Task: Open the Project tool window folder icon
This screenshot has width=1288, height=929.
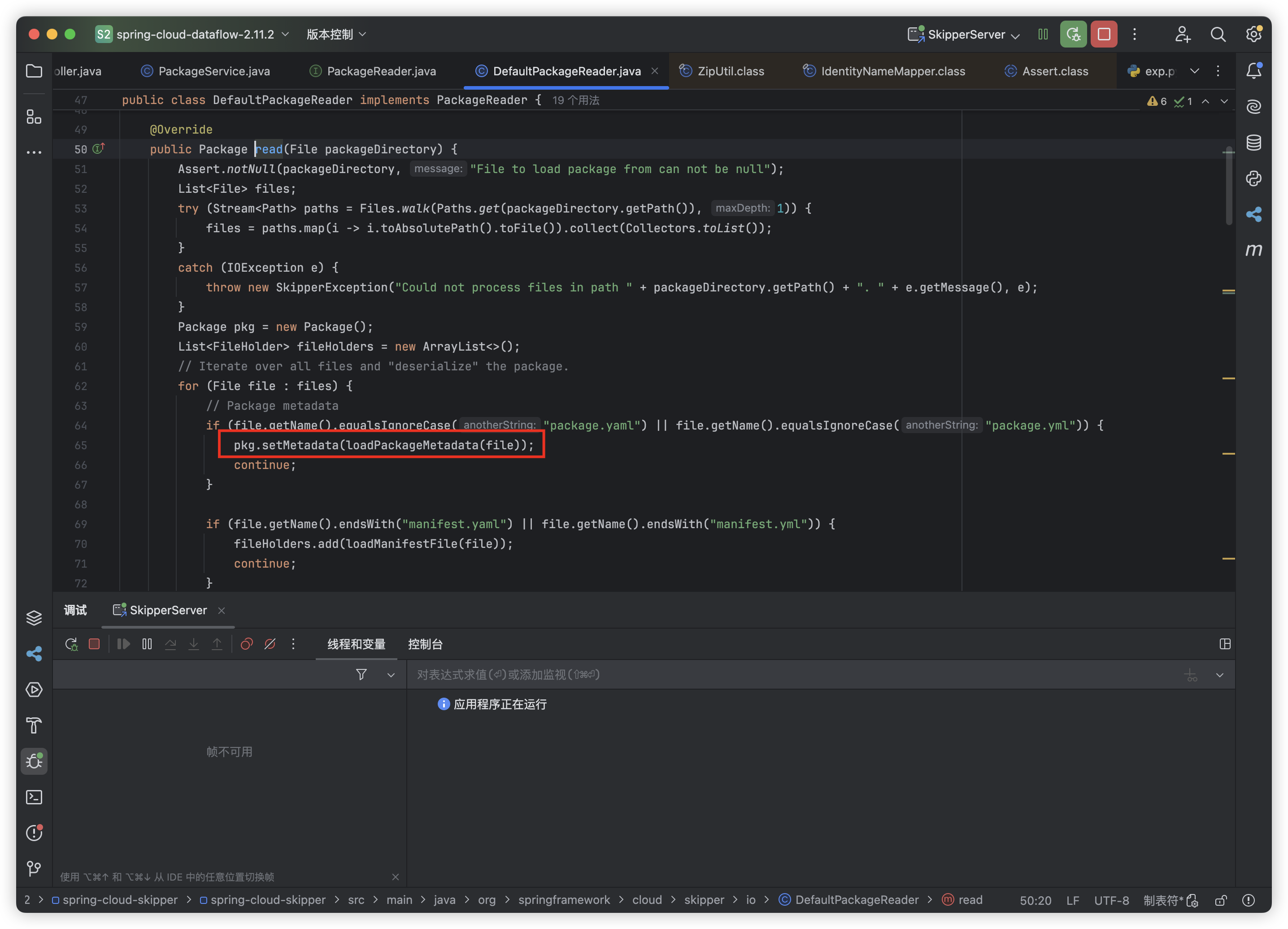Action: pyautogui.click(x=34, y=71)
